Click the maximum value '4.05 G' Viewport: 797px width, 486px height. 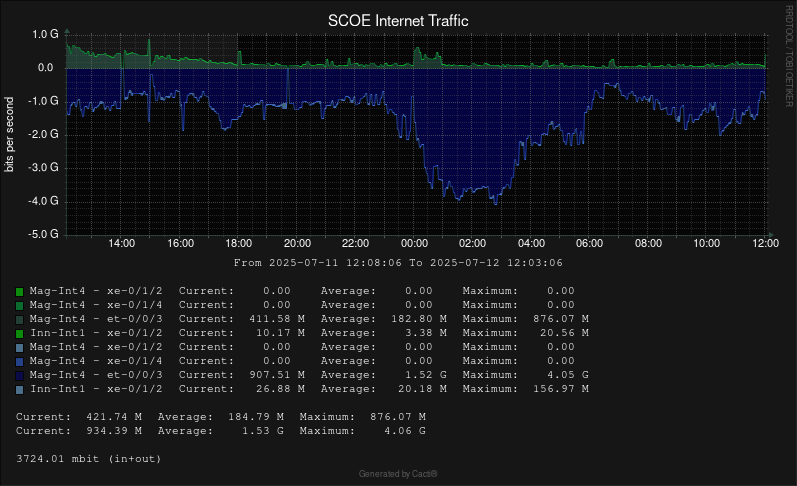tap(568, 375)
